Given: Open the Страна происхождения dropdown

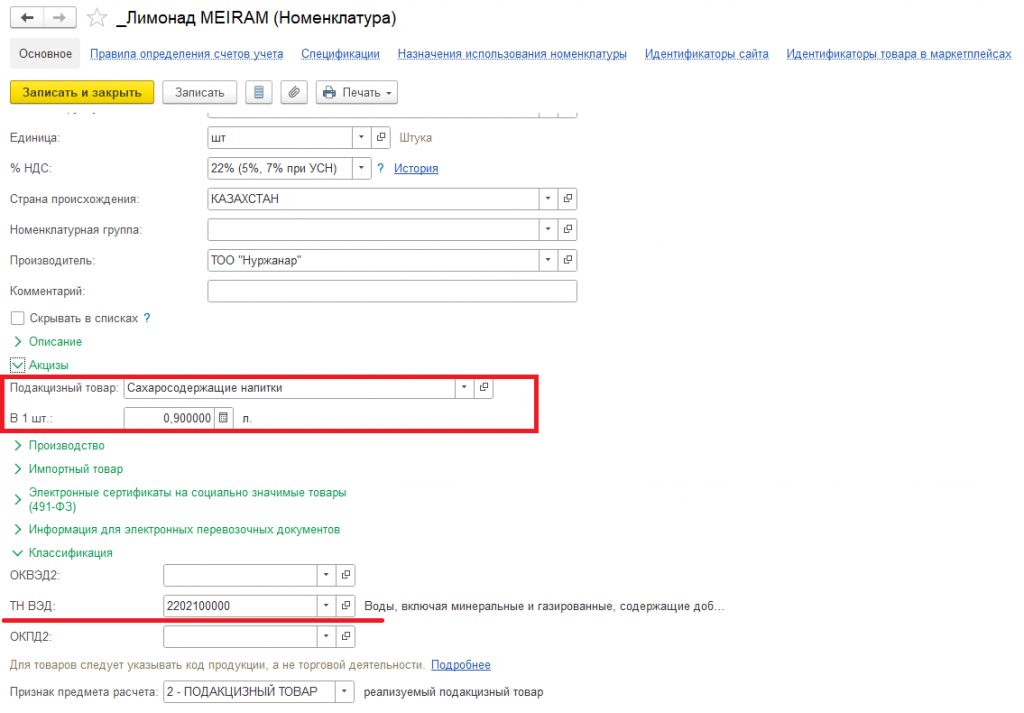Looking at the screenshot, I should (549, 198).
